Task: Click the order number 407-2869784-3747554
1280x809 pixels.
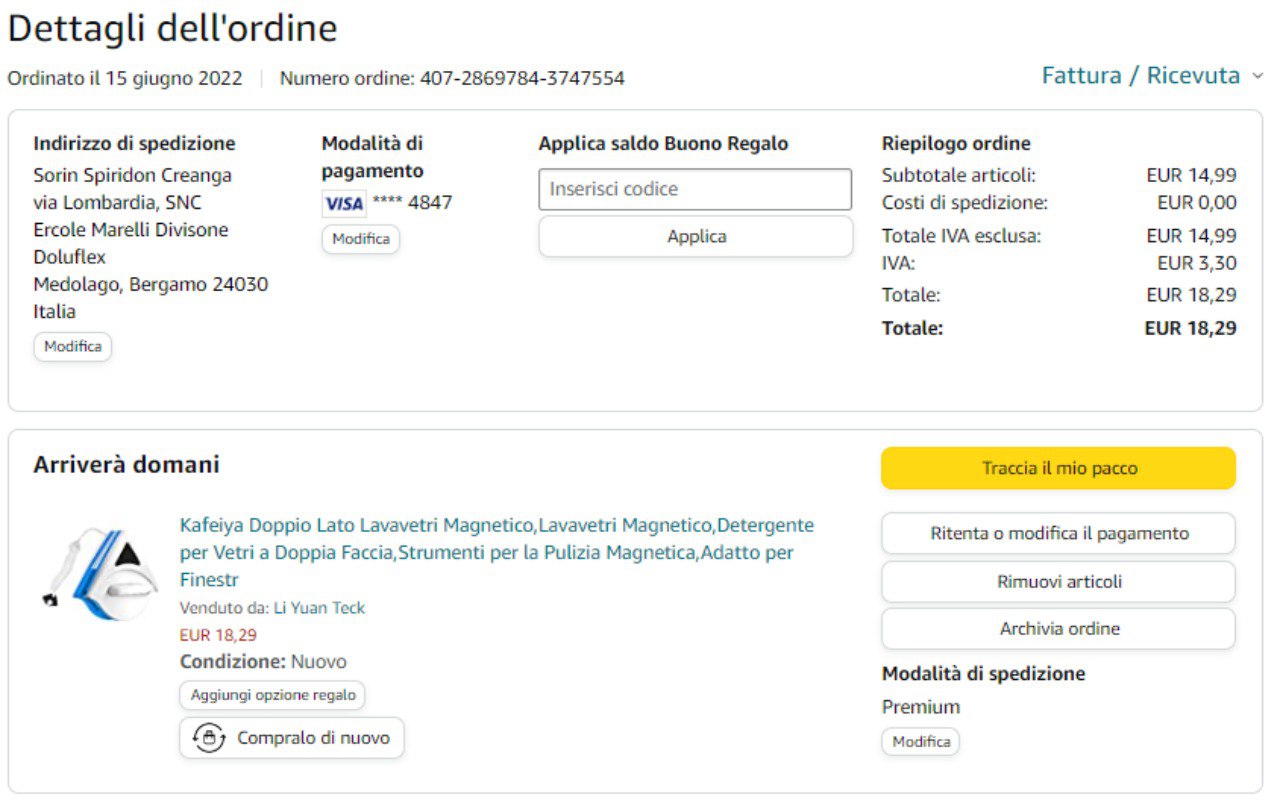Action: pyautogui.click(x=521, y=78)
